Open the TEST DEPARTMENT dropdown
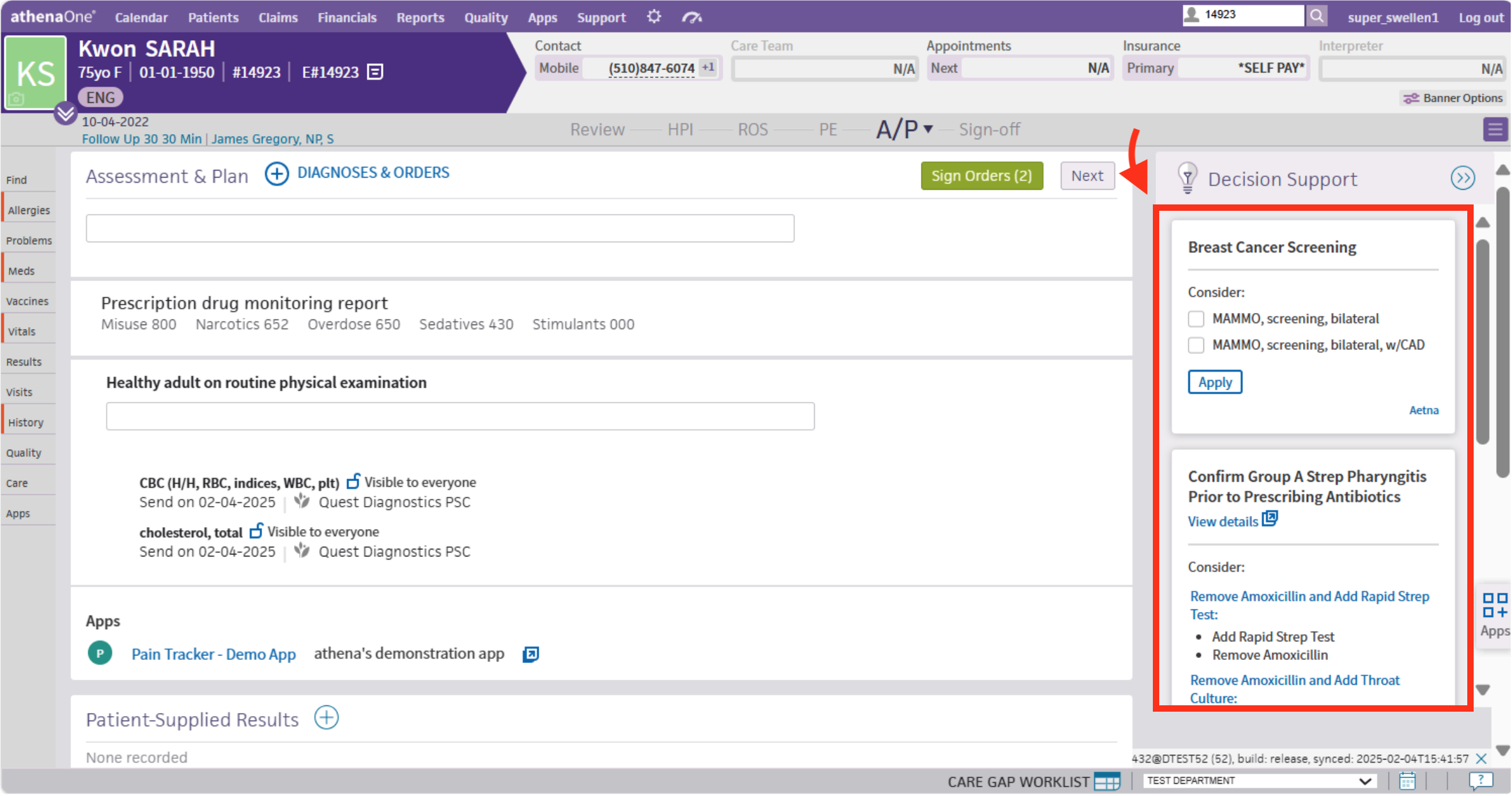 tap(1258, 781)
